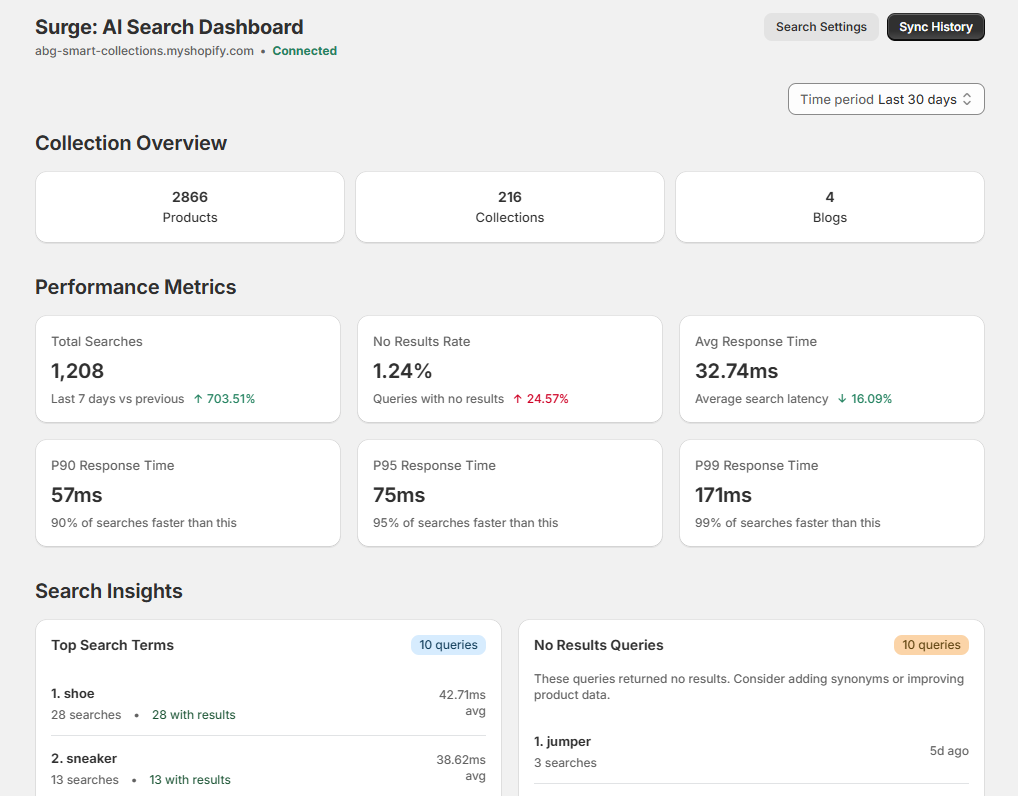The image size is (1018, 796).
Task: Open Sync History
Action: pos(936,27)
